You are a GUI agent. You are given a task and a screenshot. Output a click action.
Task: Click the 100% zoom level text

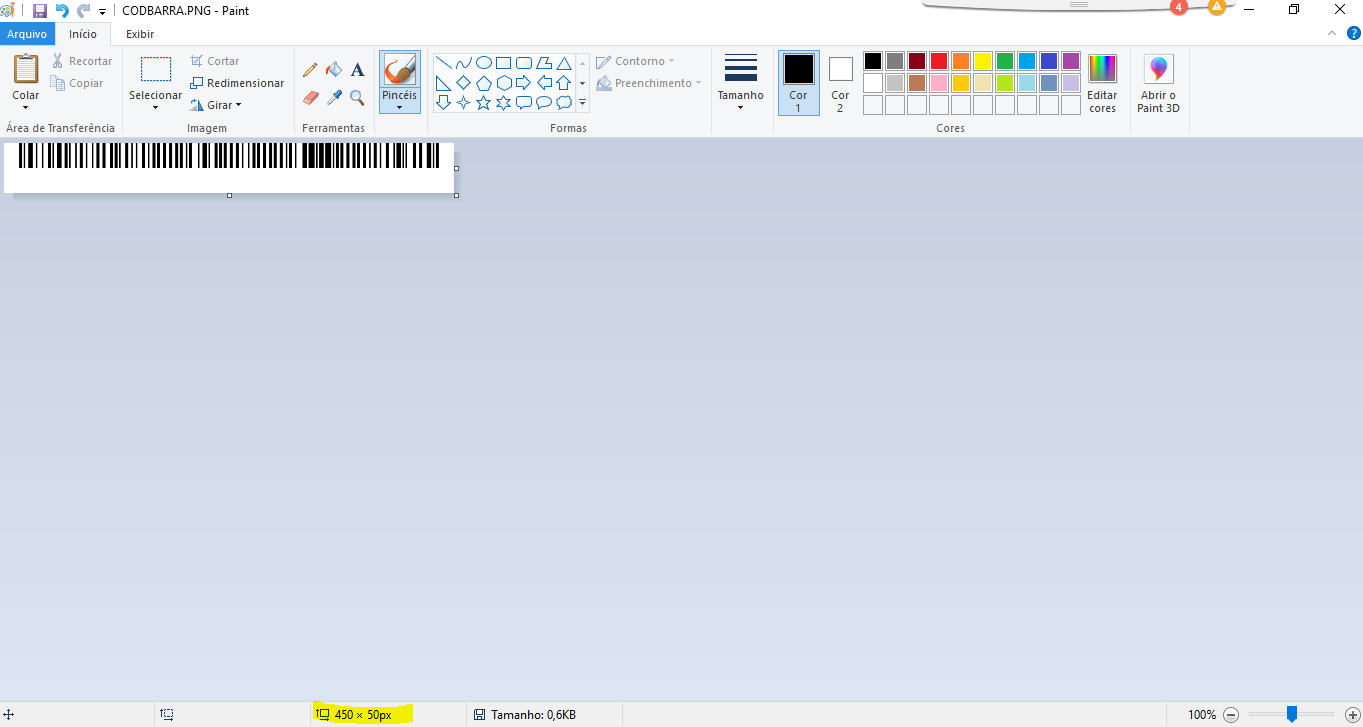[1202, 715]
